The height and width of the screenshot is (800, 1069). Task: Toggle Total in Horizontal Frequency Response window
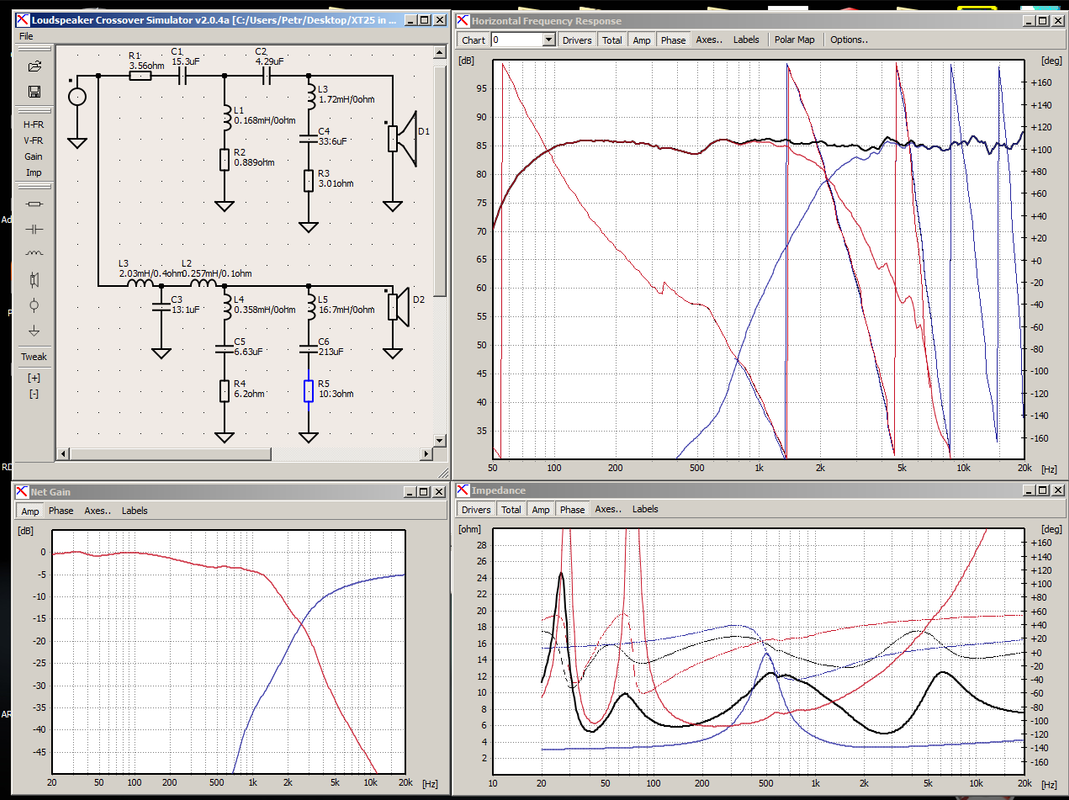pyautogui.click(x=612, y=40)
